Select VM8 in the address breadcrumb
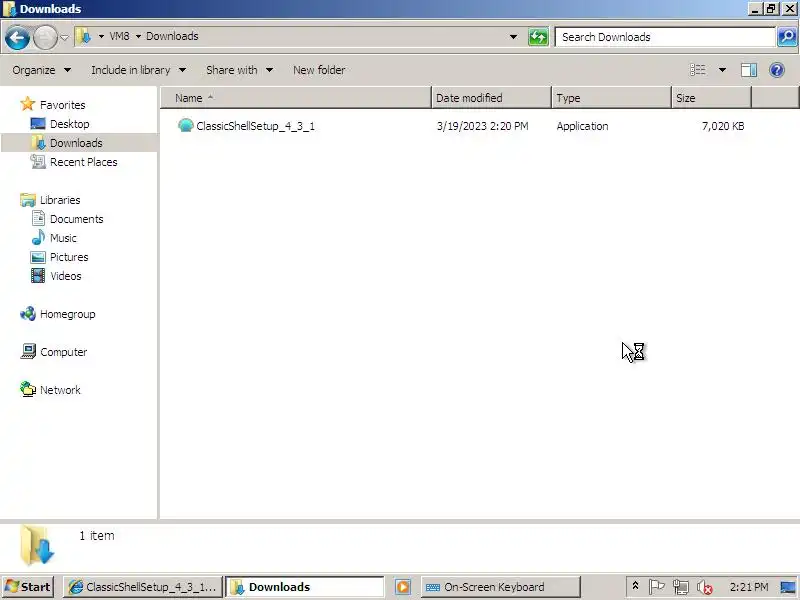The height and width of the screenshot is (600, 800). (119, 36)
